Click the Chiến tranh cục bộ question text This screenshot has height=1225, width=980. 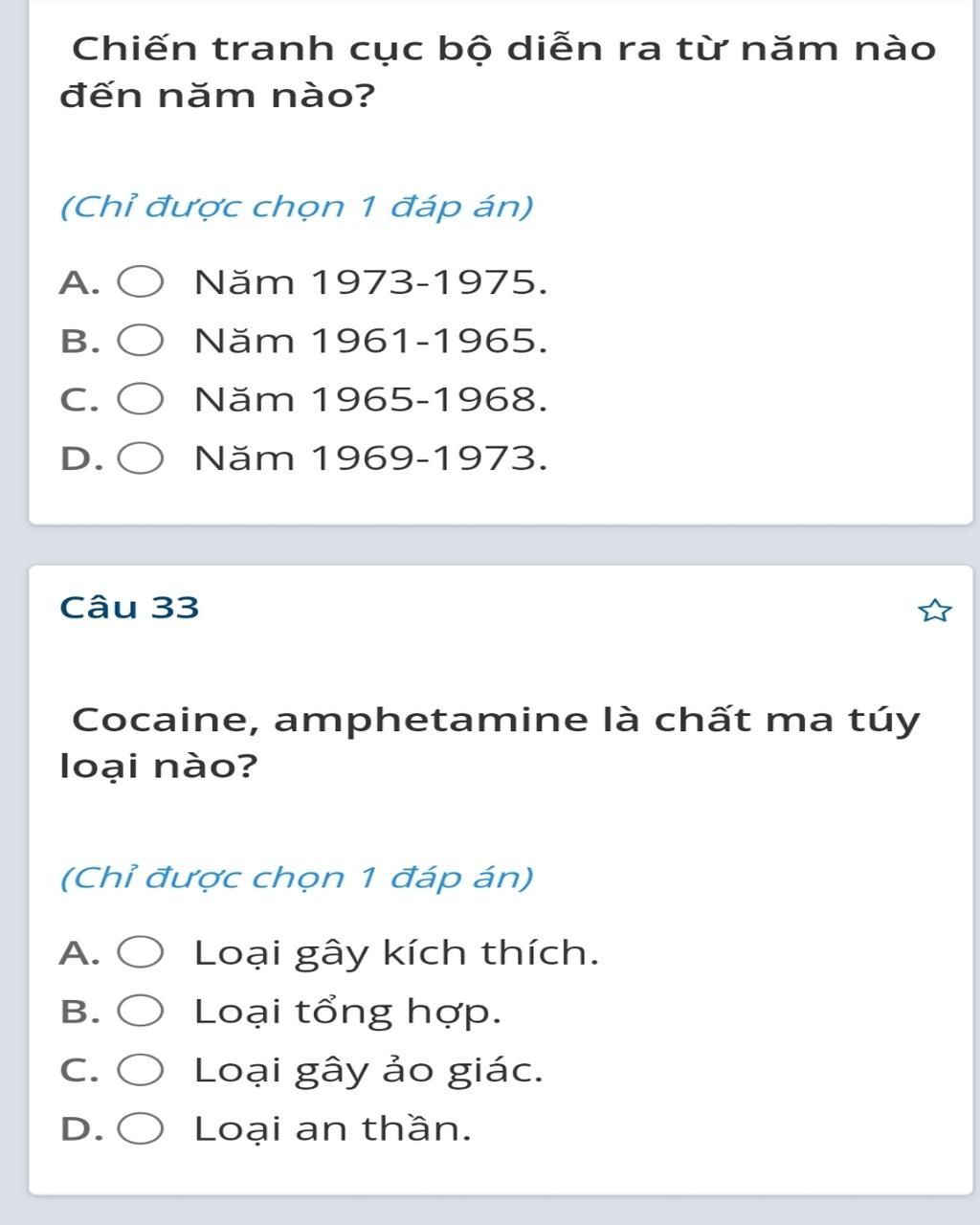[x=498, y=72]
